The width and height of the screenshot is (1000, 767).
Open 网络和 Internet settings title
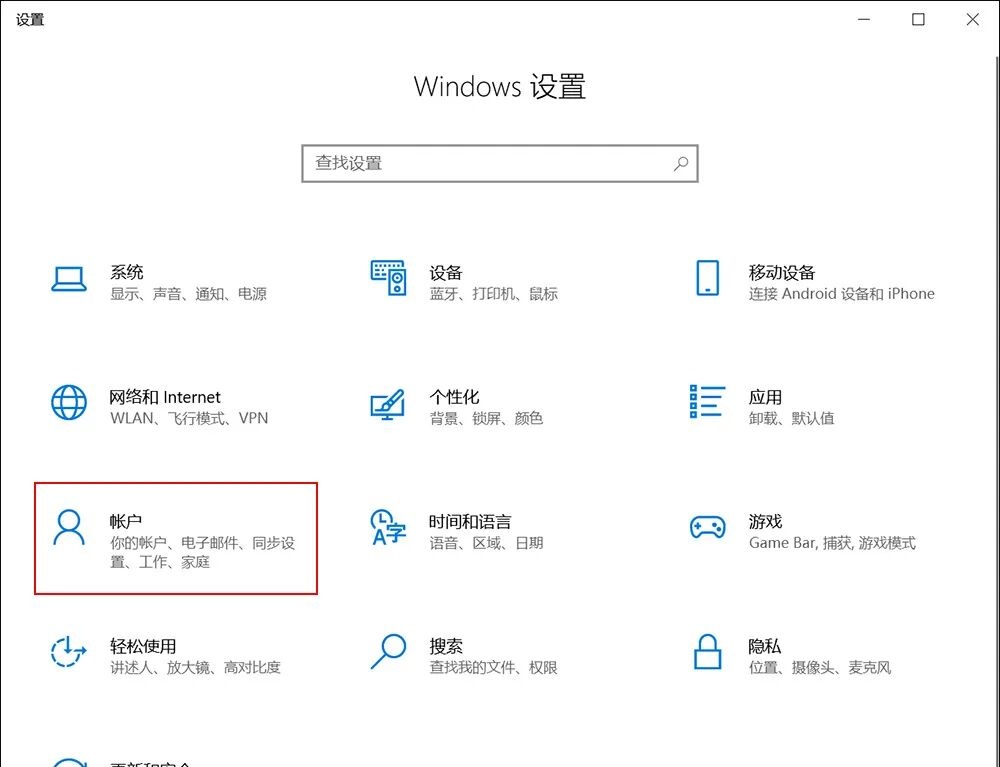pos(165,397)
